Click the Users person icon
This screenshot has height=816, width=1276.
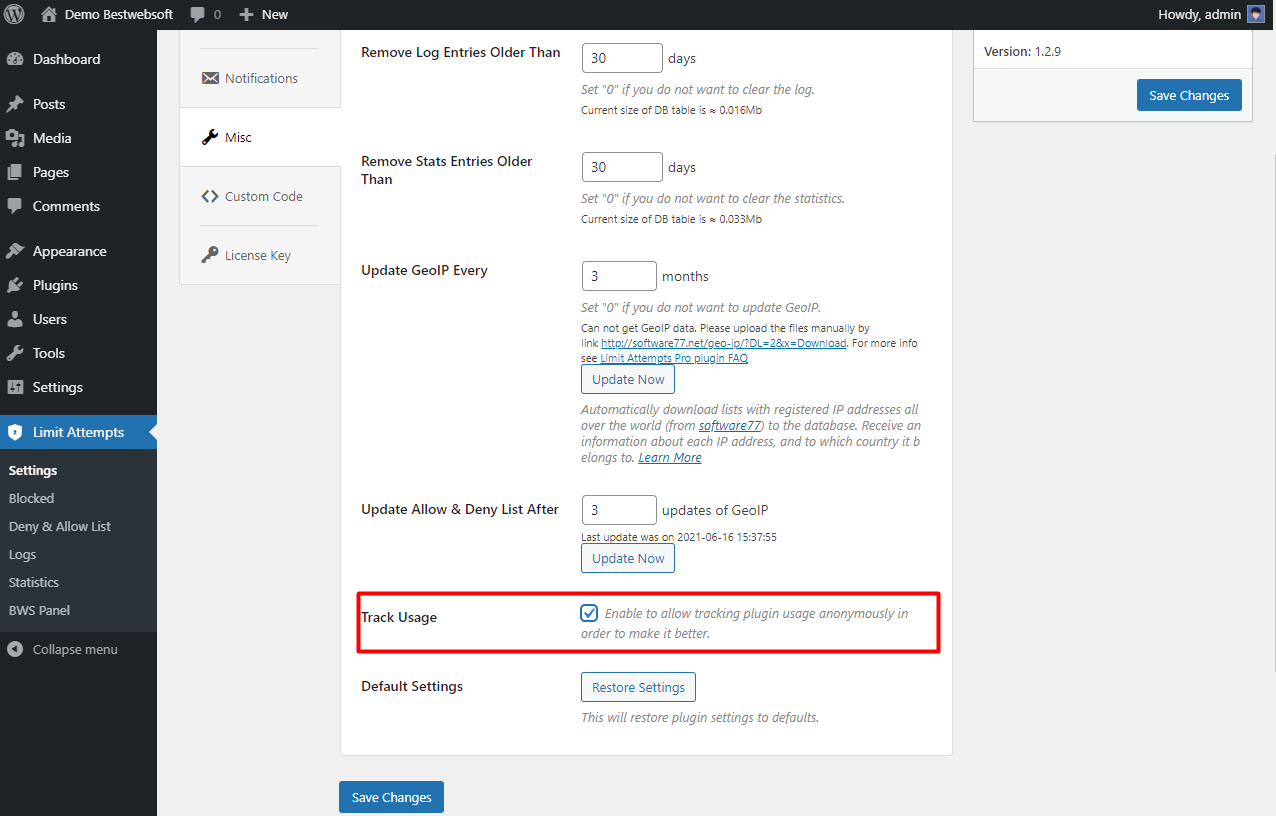coord(15,319)
